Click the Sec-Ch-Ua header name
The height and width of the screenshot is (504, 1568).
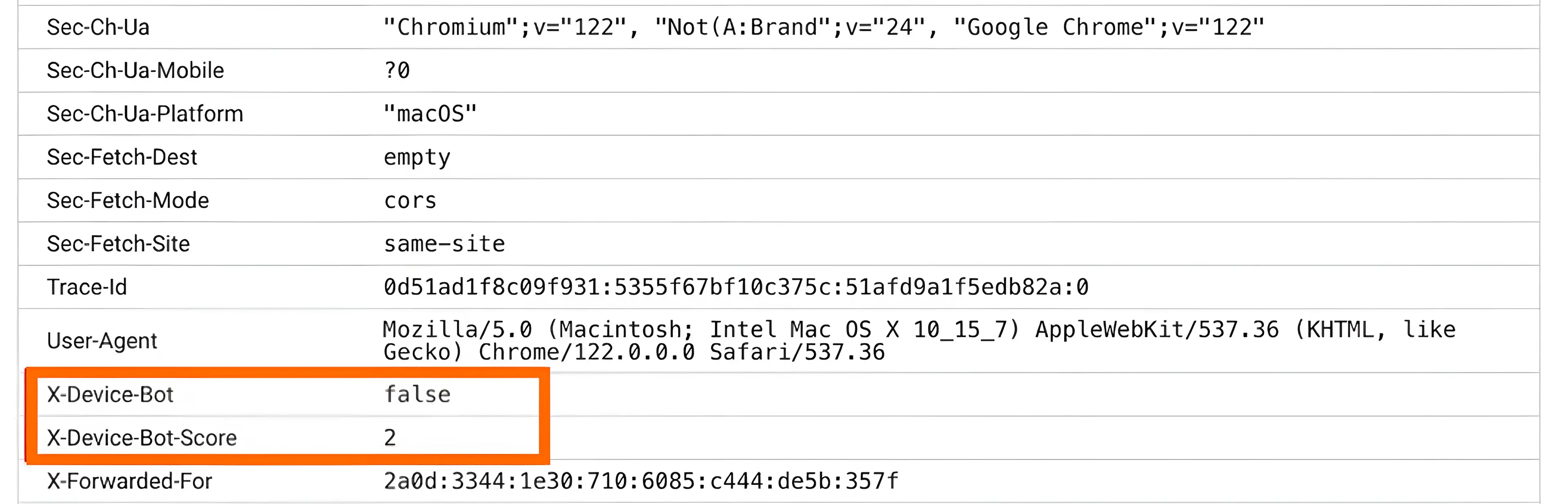point(98,27)
